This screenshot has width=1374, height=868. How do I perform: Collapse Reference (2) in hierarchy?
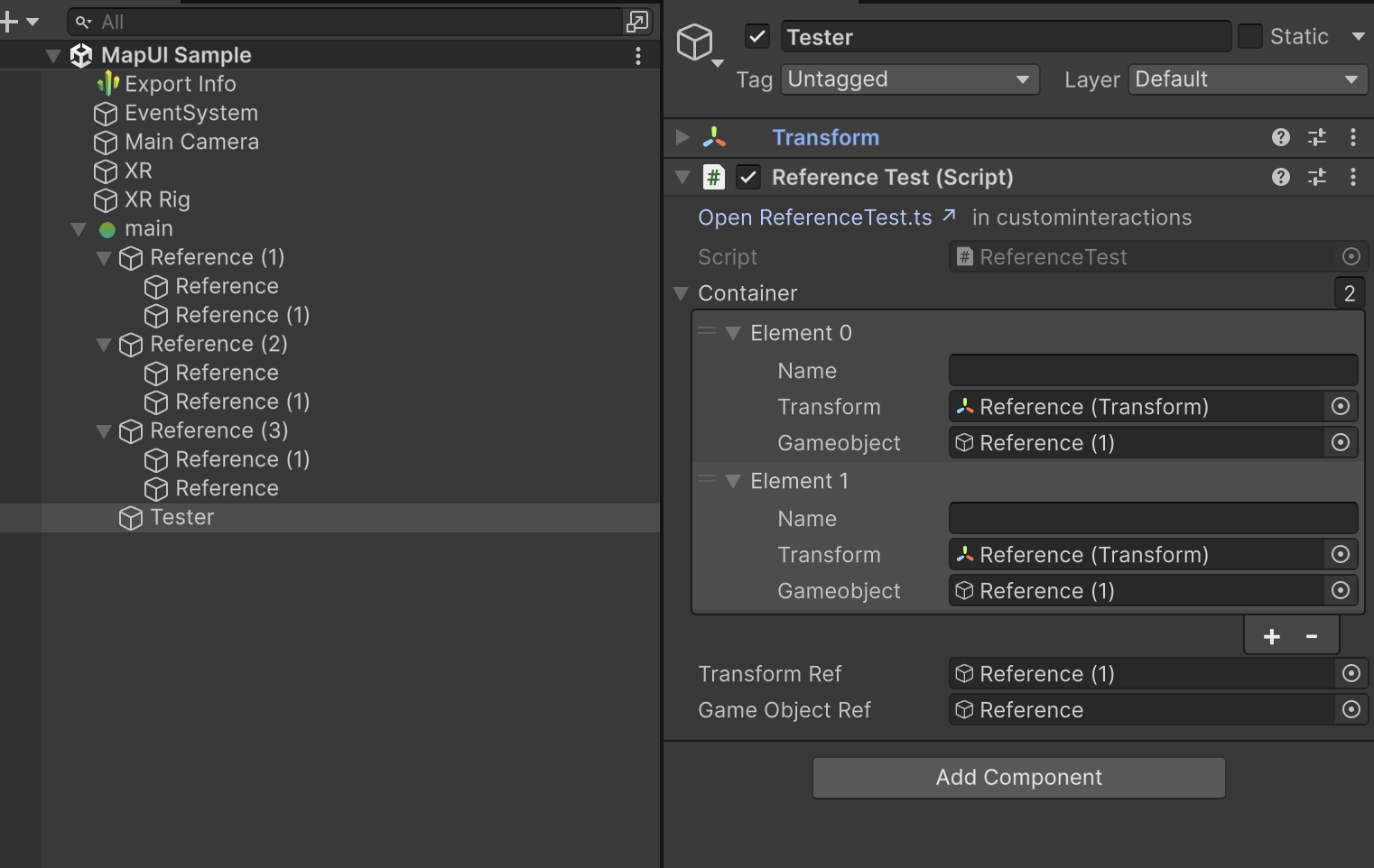104,345
